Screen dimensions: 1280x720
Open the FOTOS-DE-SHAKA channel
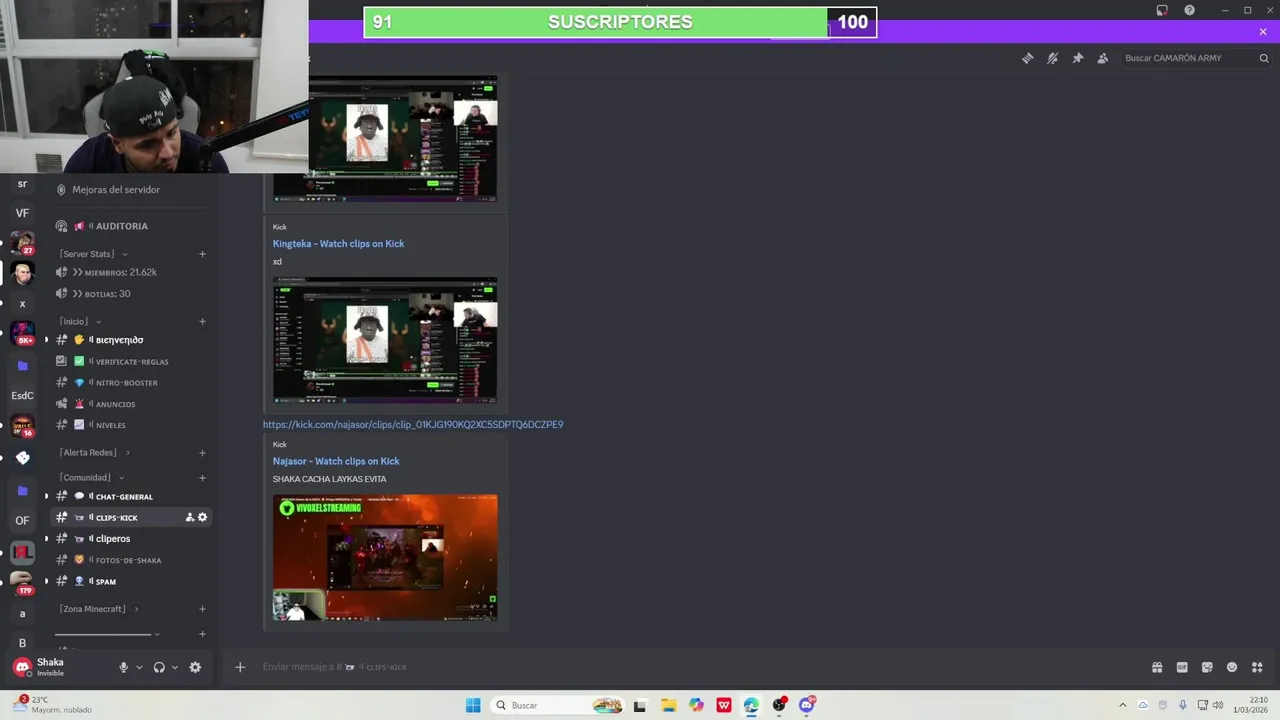[x=128, y=560]
